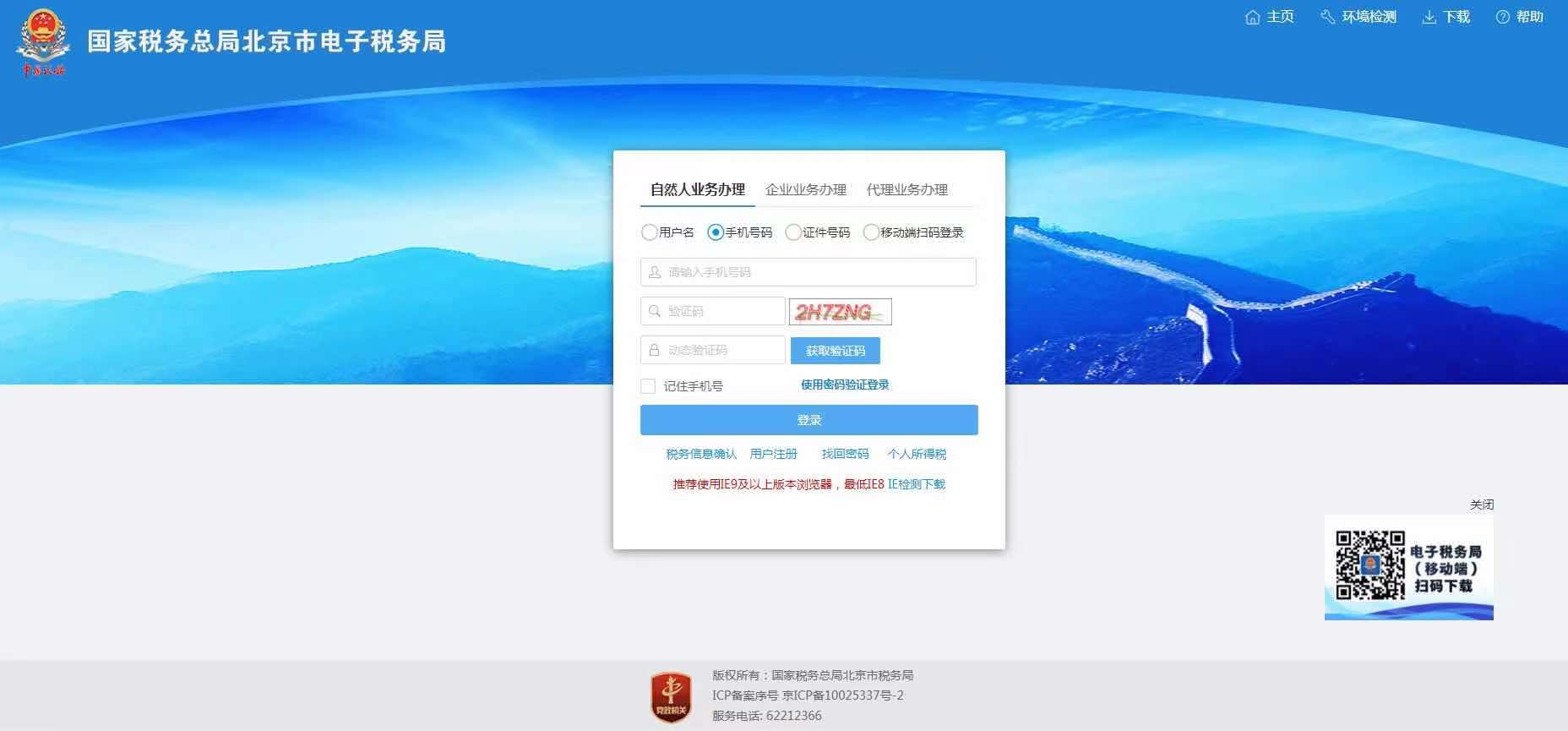
Task: Click the lock icon in 动态验证码 field
Action: 655,350
